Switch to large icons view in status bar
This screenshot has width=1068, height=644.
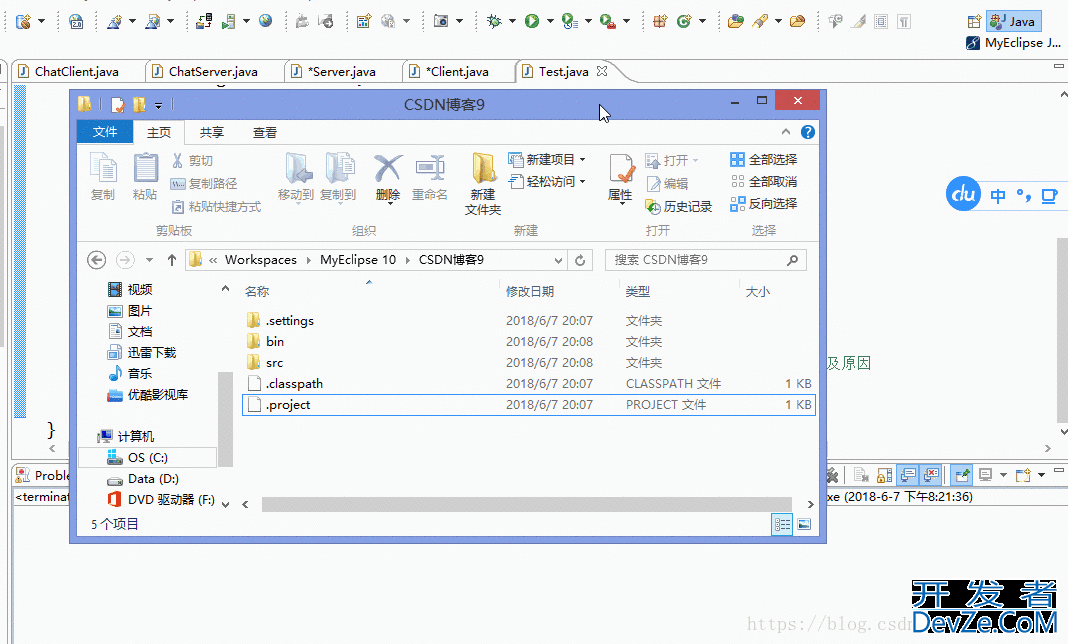pyautogui.click(x=804, y=524)
